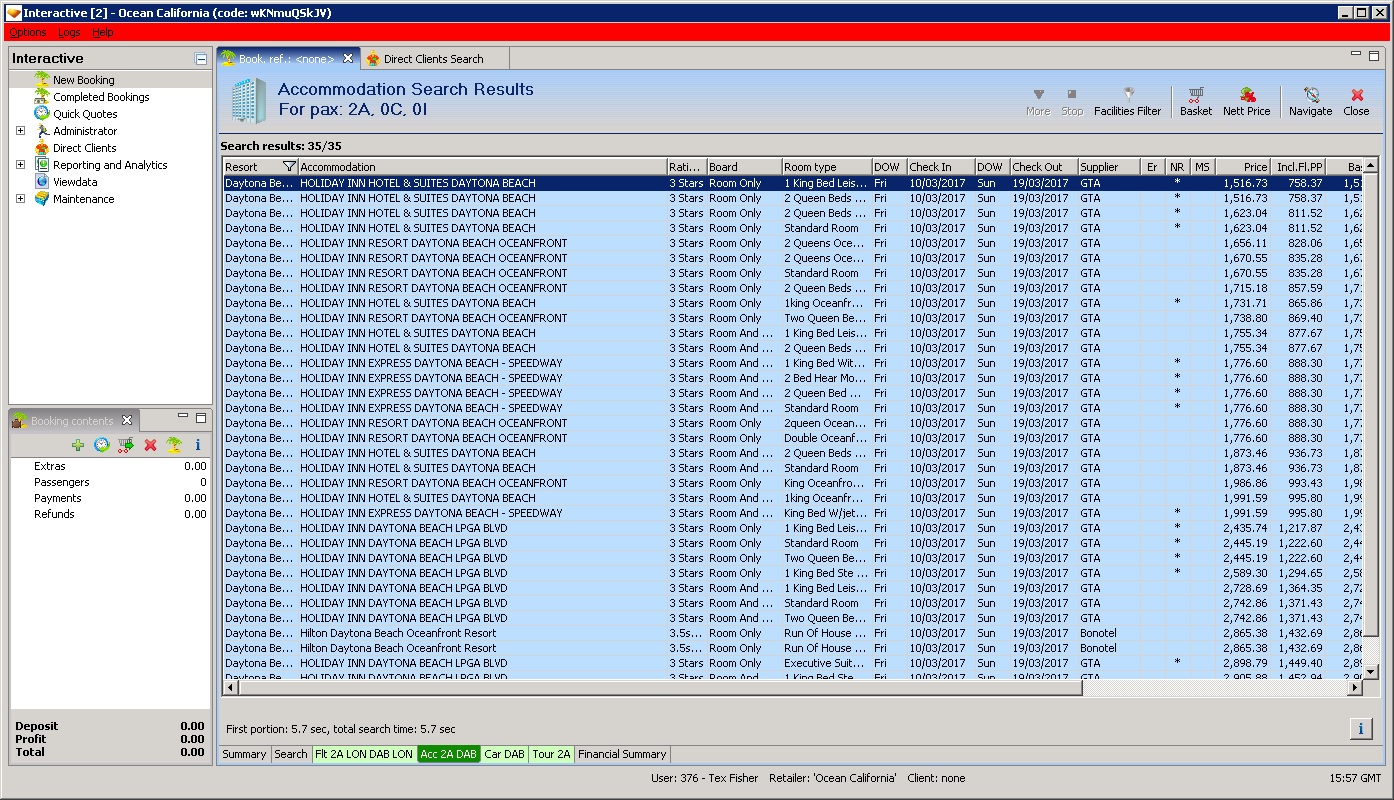The image size is (1394, 800).
Task: Close the Booking contents panel tab
Action: coord(127,420)
